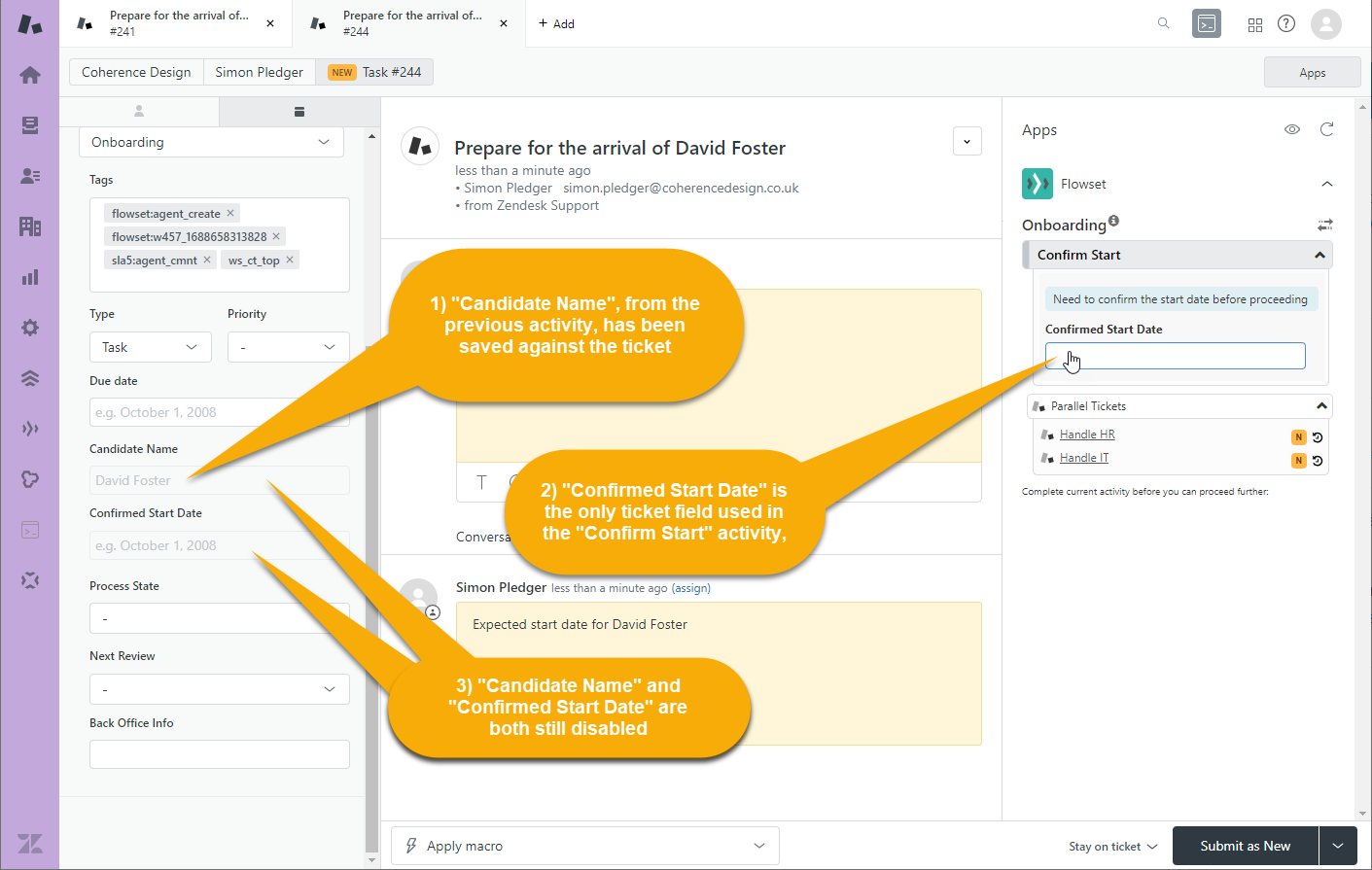This screenshot has height=870, width=1372.
Task: Click the swap arrows icon beside Onboarding
Action: tap(1325, 225)
